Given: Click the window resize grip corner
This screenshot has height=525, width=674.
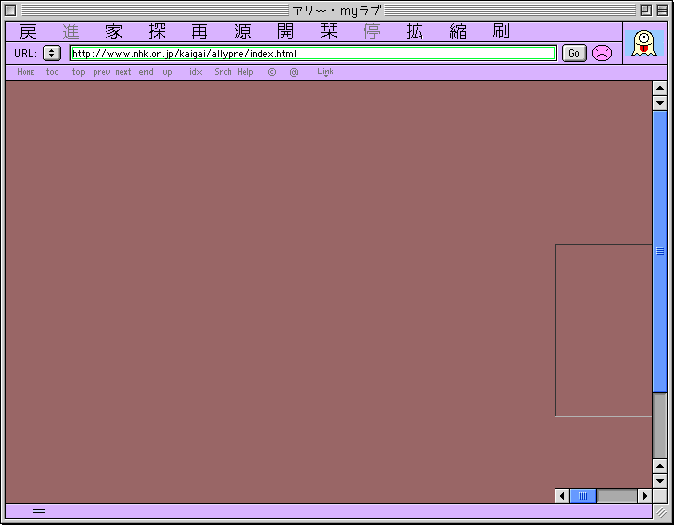Looking at the screenshot, I should click(661, 512).
